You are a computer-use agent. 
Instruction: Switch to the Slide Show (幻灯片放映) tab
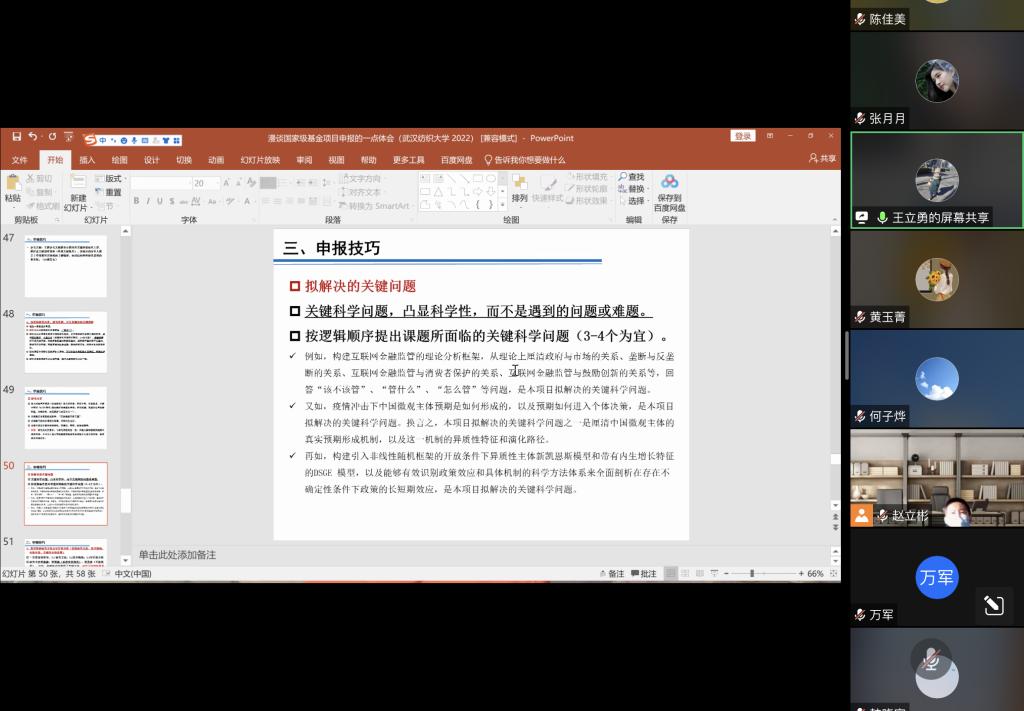tap(260, 160)
